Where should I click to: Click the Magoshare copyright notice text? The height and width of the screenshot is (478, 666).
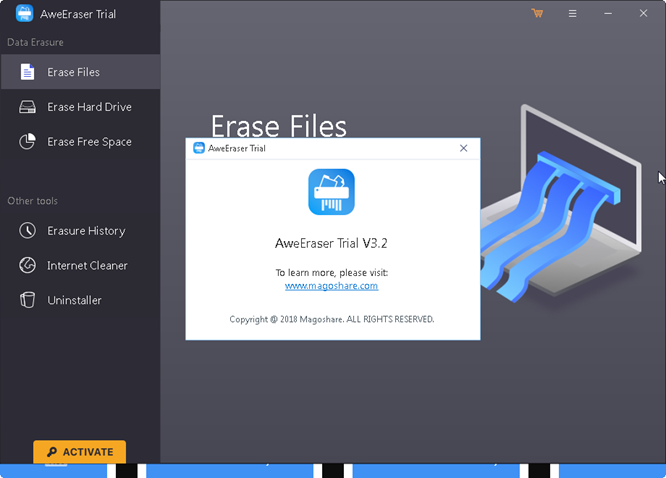point(332,319)
